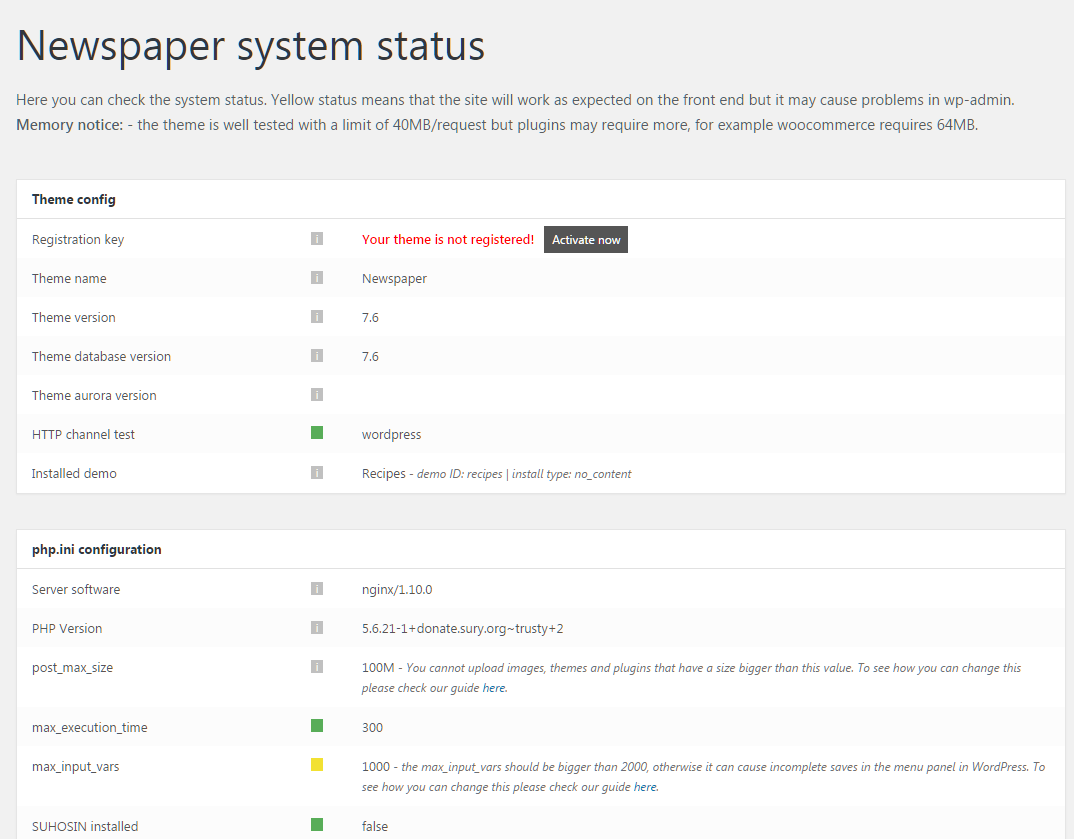This screenshot has width=1074, height=839.
Task: Click the '5.6.21-1+donate.sury.org~trusty+2' PHP value
Action: pos(462,629)
